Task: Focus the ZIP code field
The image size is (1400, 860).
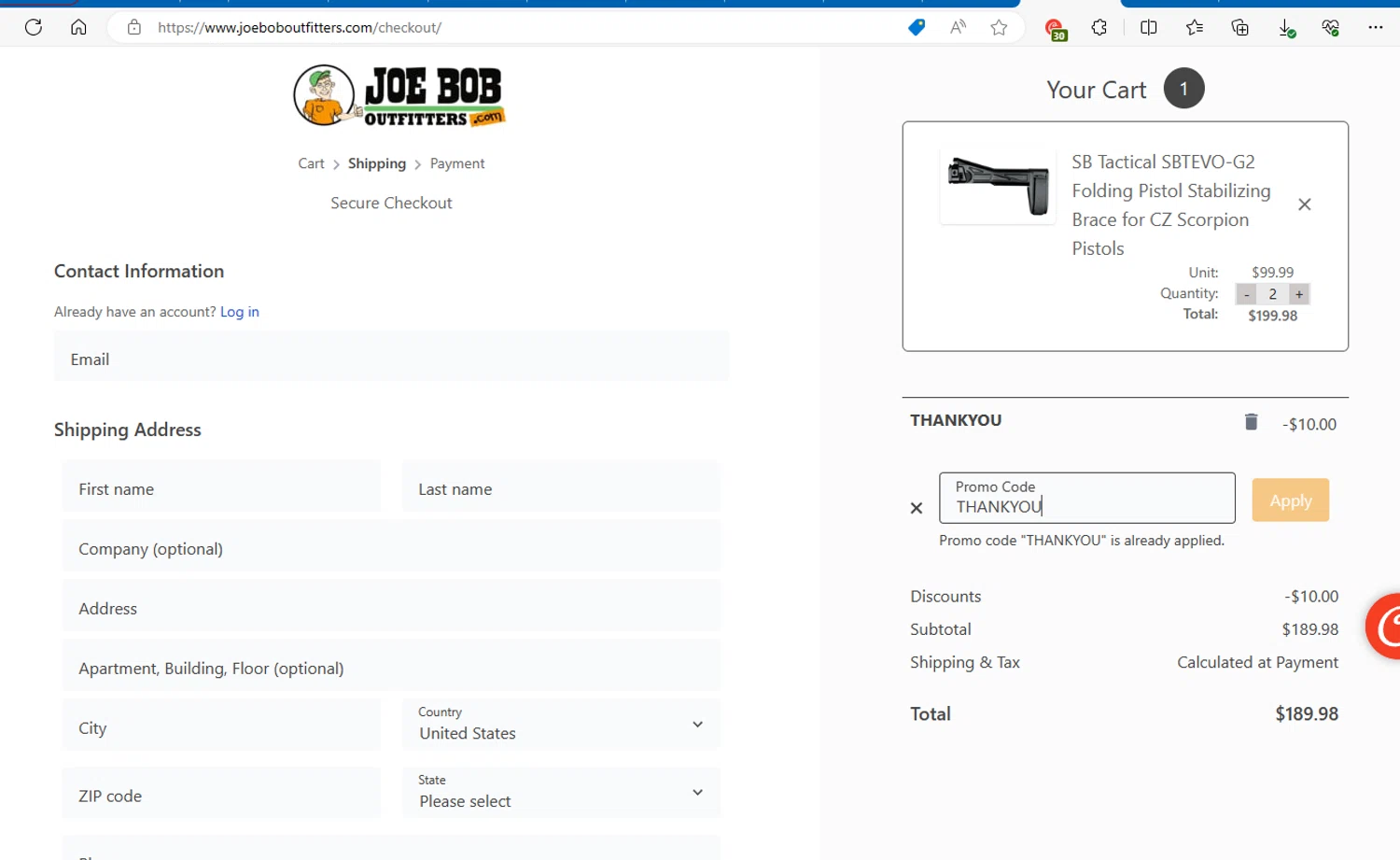Action: click(221, 793)
